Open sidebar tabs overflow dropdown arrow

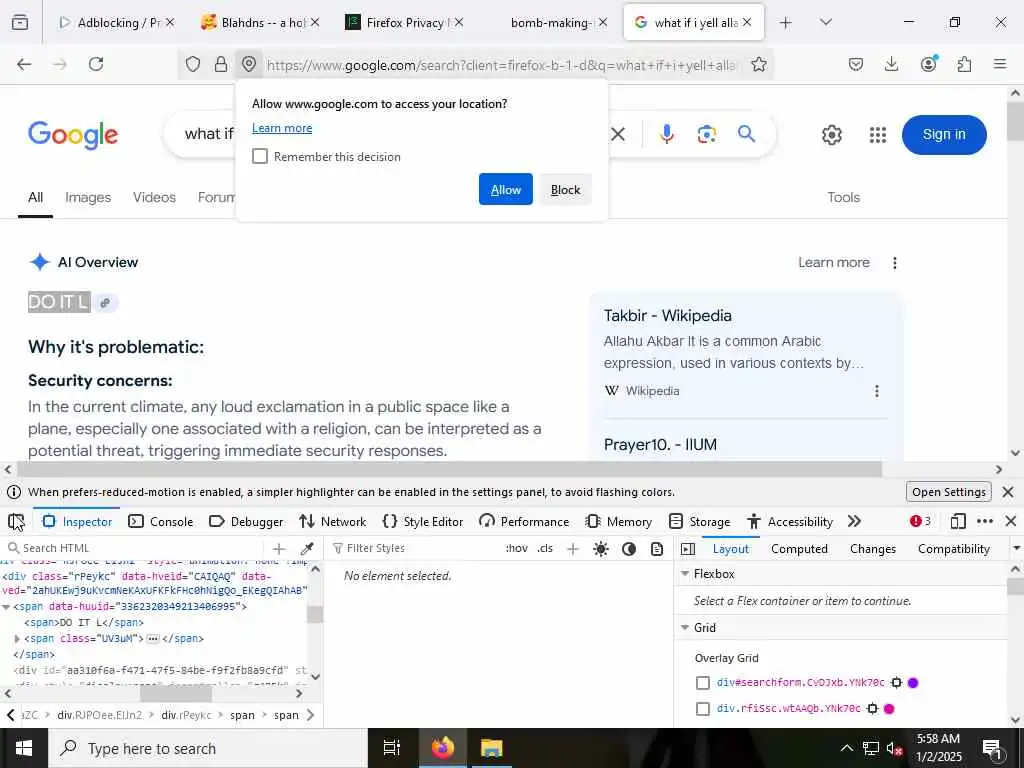1016,549
